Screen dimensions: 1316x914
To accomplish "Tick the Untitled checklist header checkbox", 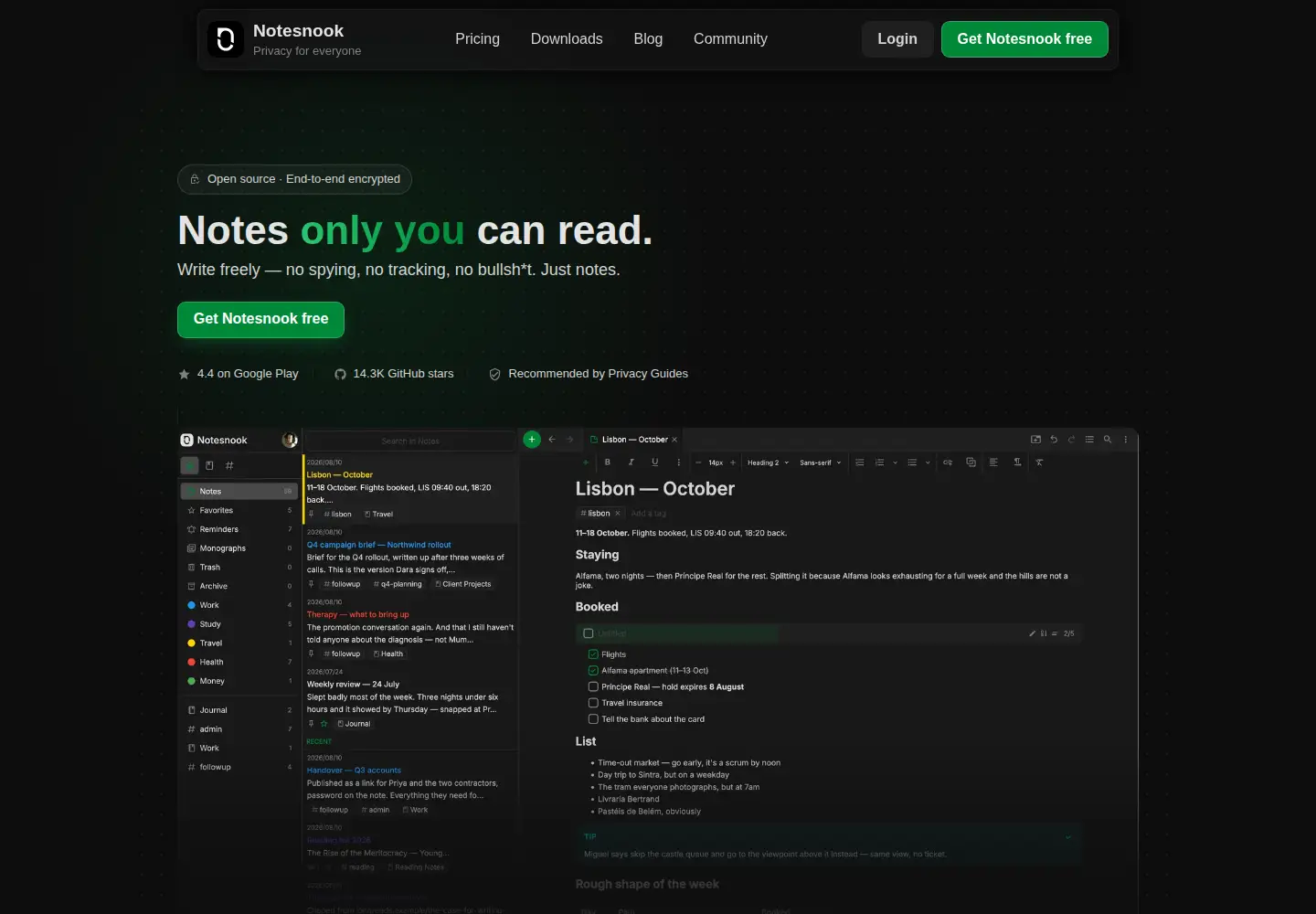I will pos(589,633).
